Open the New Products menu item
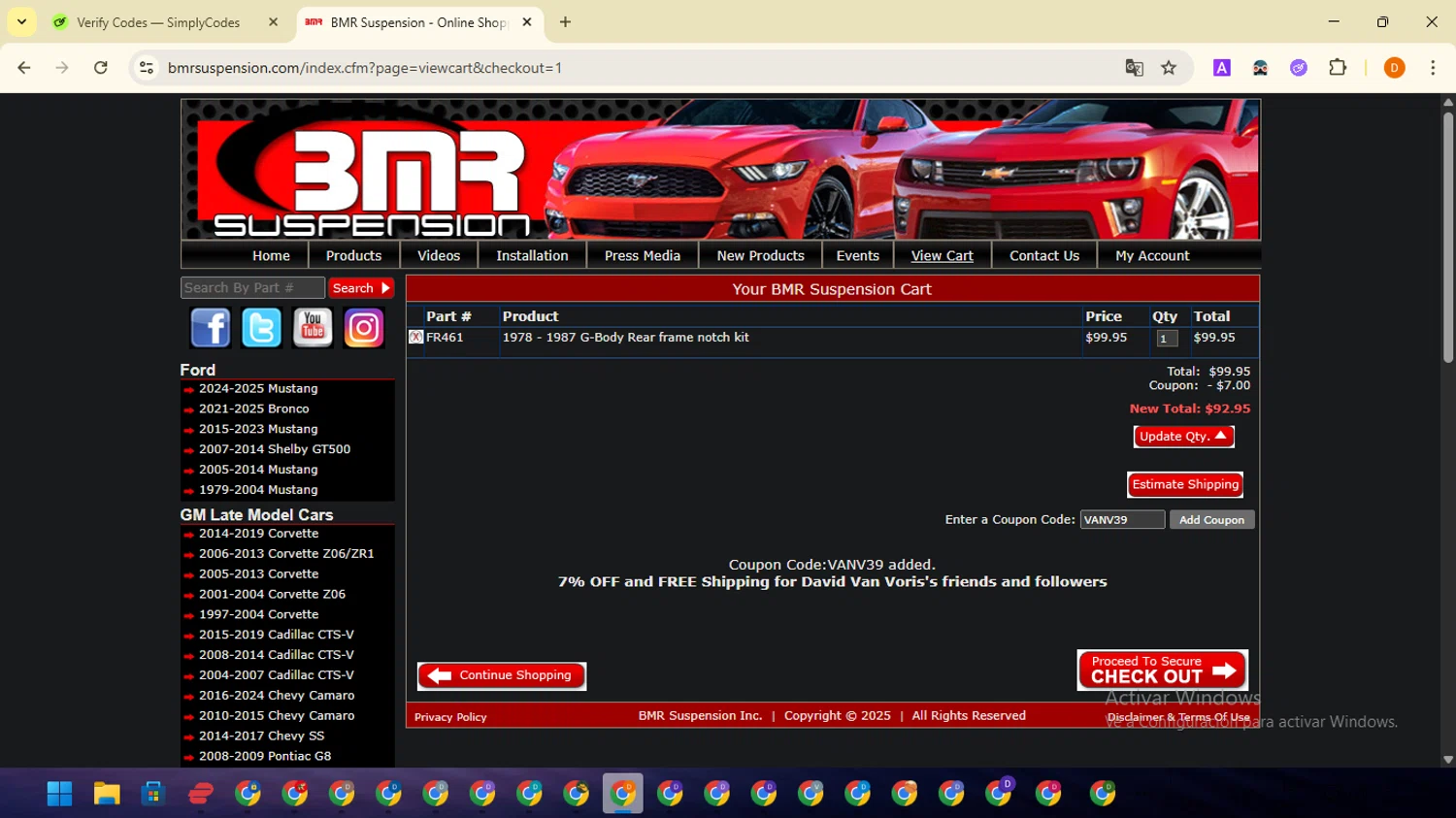Image resolution: width=1456 pixels, height=818 pixels. pos(760,256)
